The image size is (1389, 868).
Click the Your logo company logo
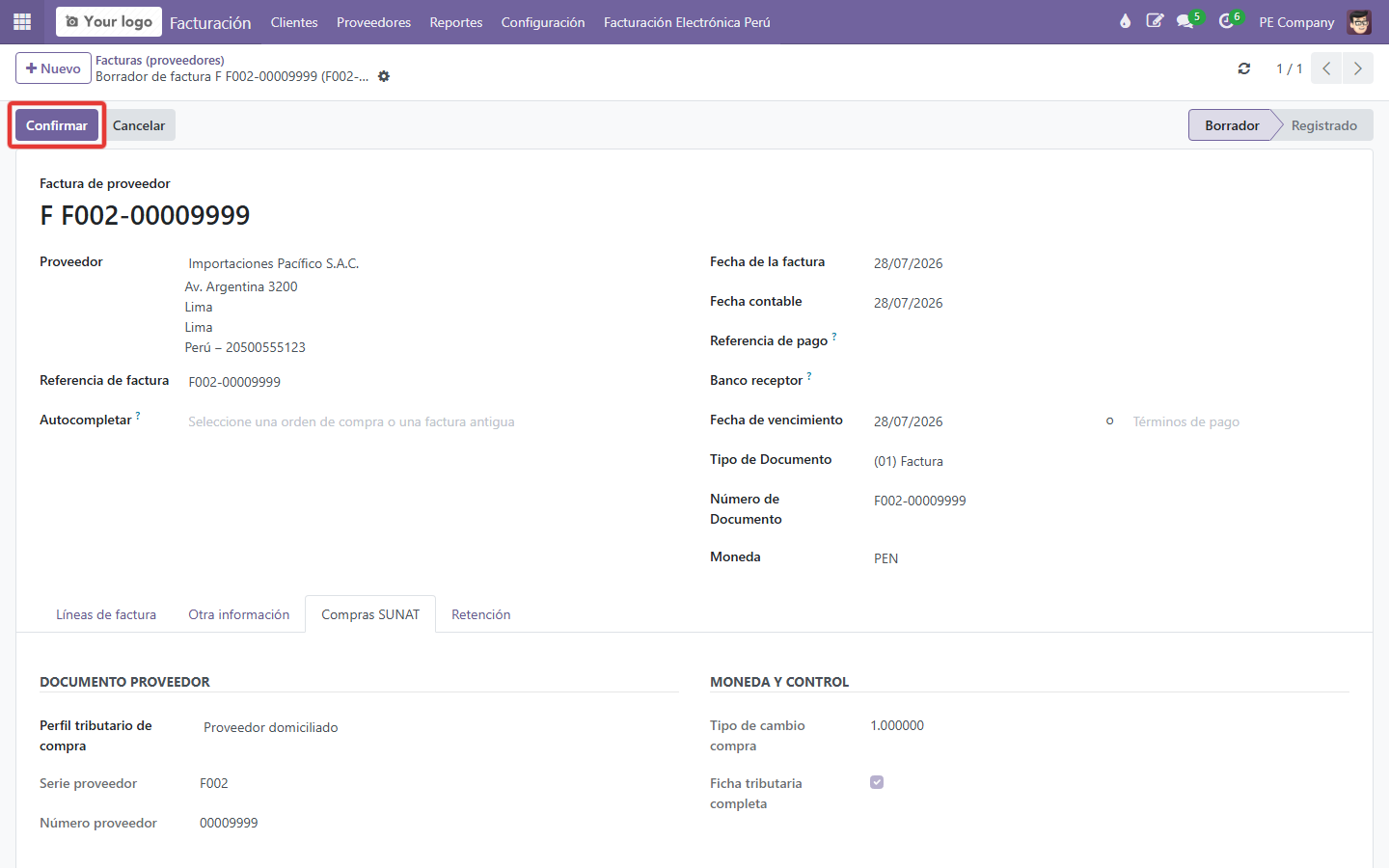109,21
